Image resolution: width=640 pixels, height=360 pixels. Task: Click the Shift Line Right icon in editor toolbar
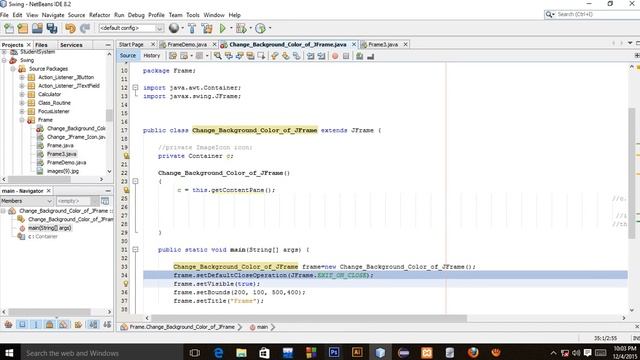click(322, 56)
